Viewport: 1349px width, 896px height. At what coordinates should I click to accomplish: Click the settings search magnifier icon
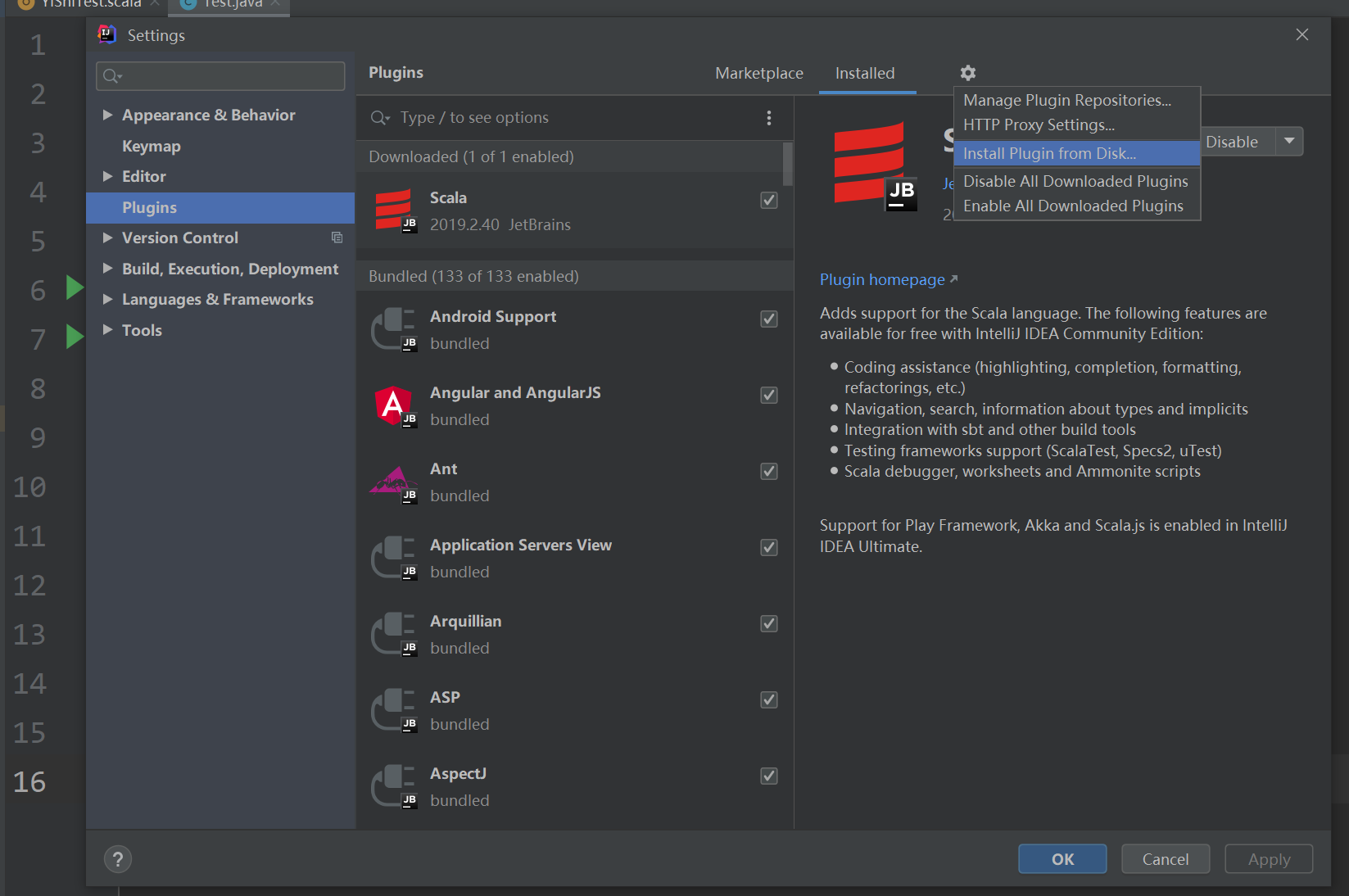tap(112, 76)
